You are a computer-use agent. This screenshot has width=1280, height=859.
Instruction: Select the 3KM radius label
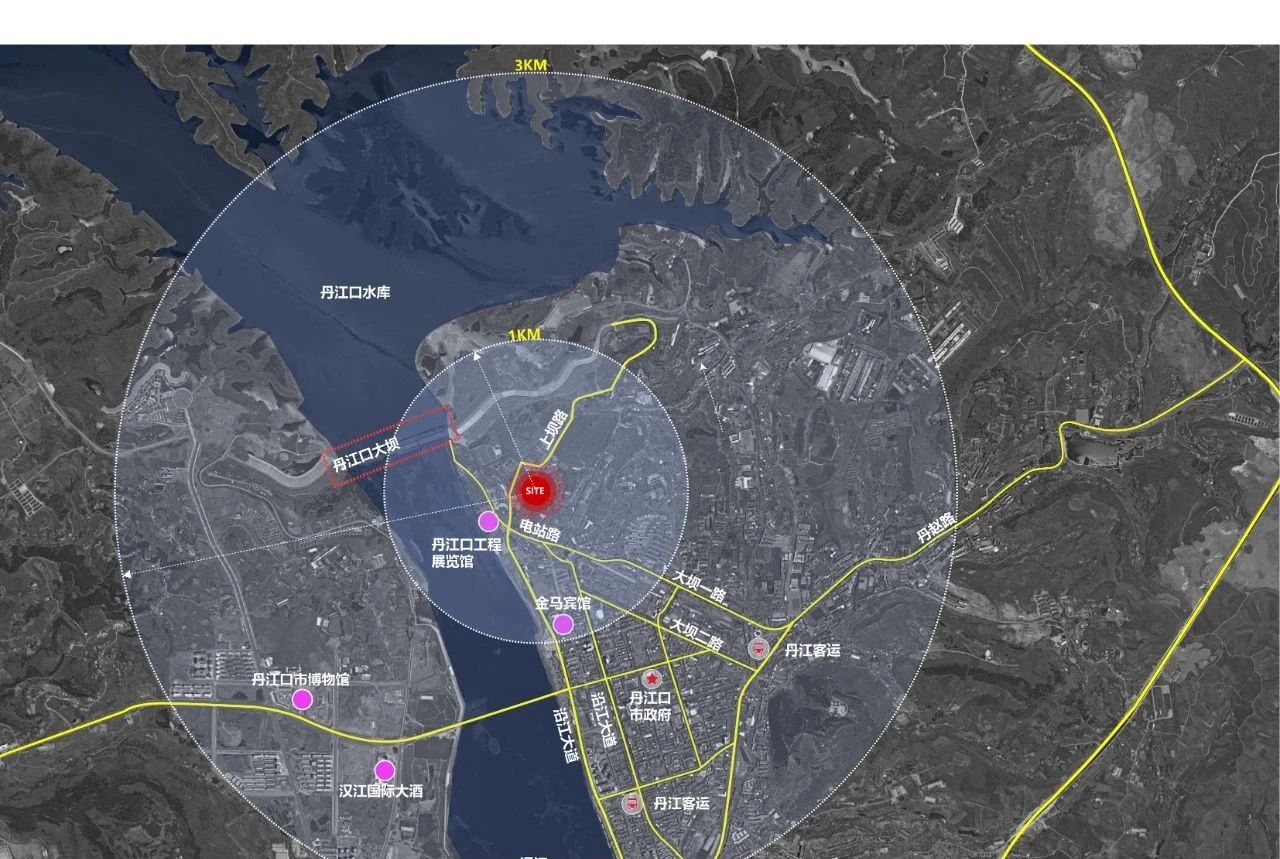(530, 65)
